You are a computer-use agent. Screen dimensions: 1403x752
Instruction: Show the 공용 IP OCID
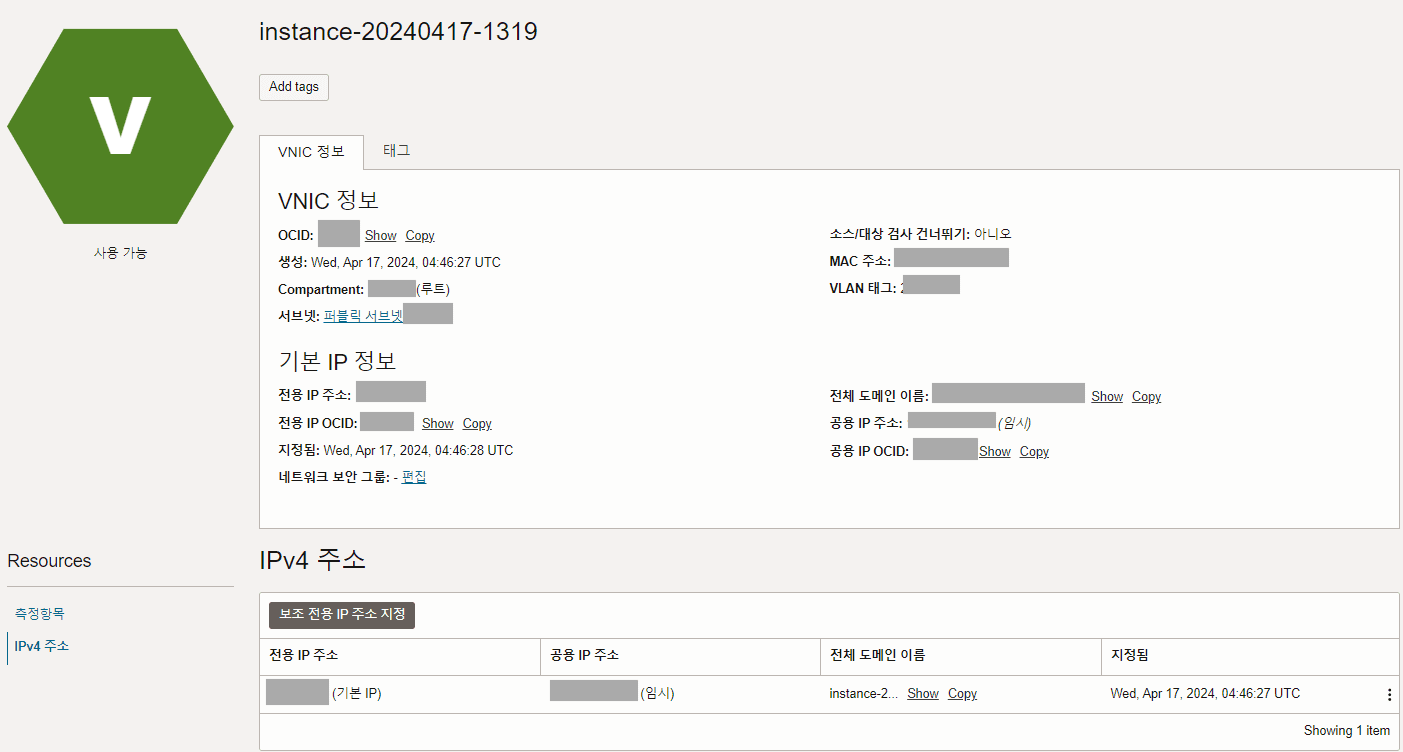995,452
